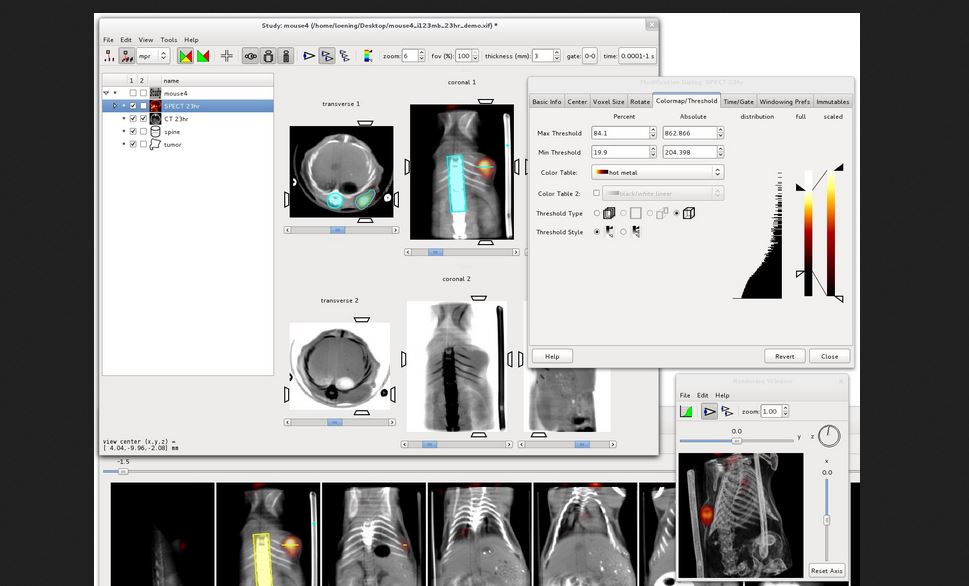Click the SPECT 23hr data set icon
Viewport: 969px width, 586px height.
point(155,106)
